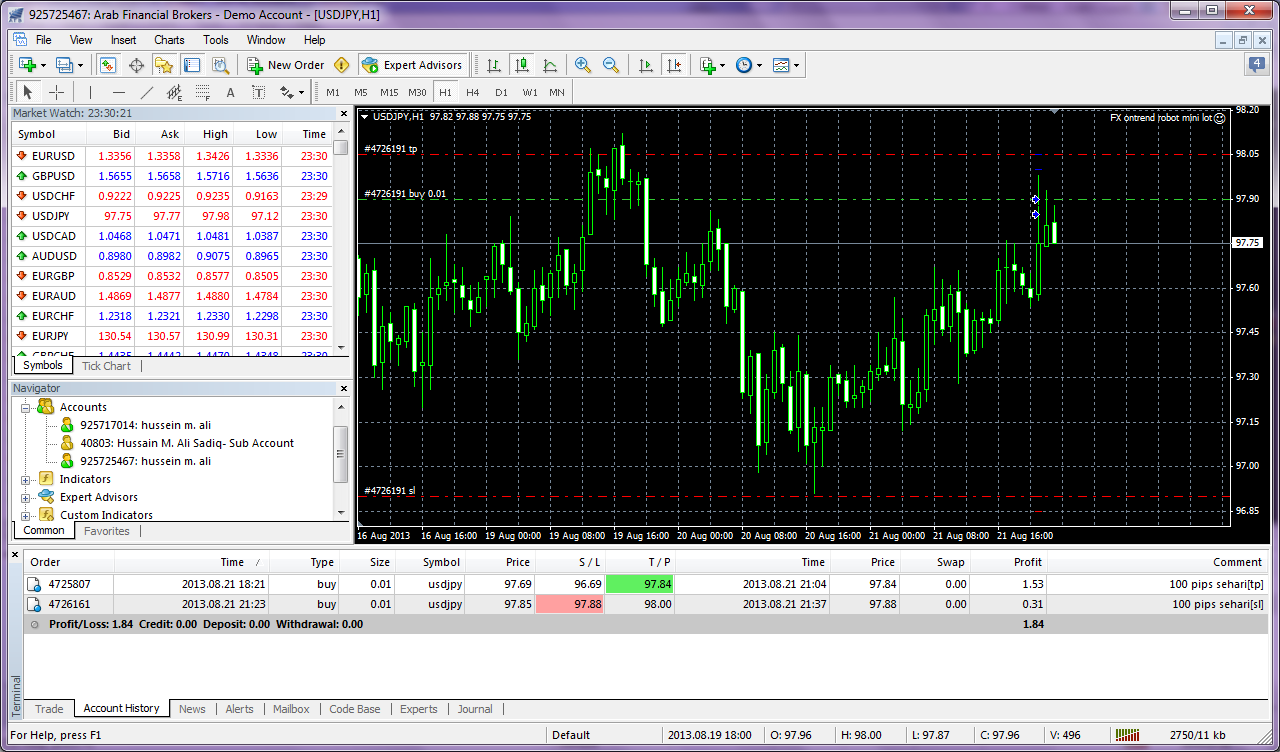Click the green 97.84 T/P cell

(640, 583)
